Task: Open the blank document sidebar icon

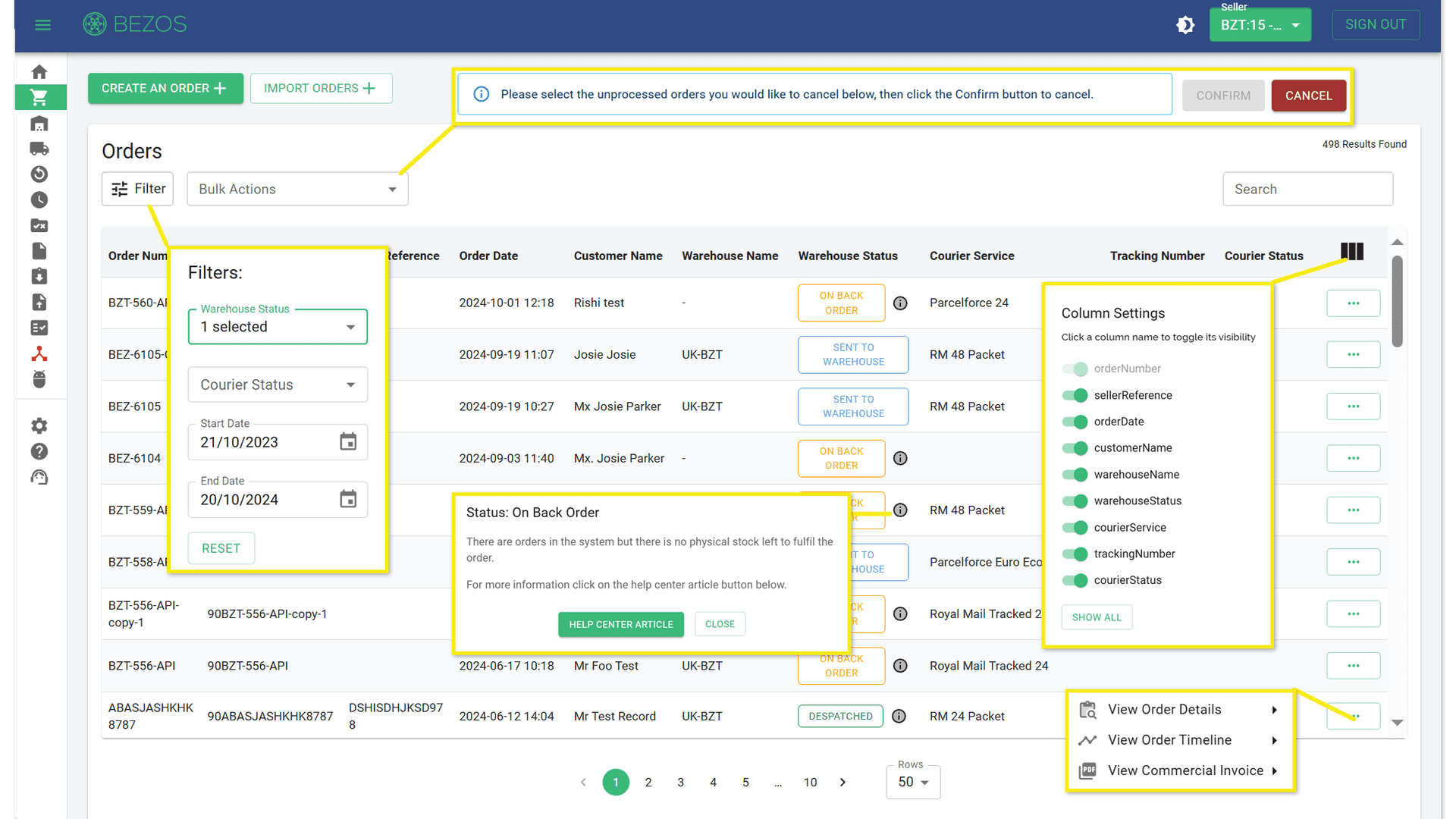Action: 39,251
